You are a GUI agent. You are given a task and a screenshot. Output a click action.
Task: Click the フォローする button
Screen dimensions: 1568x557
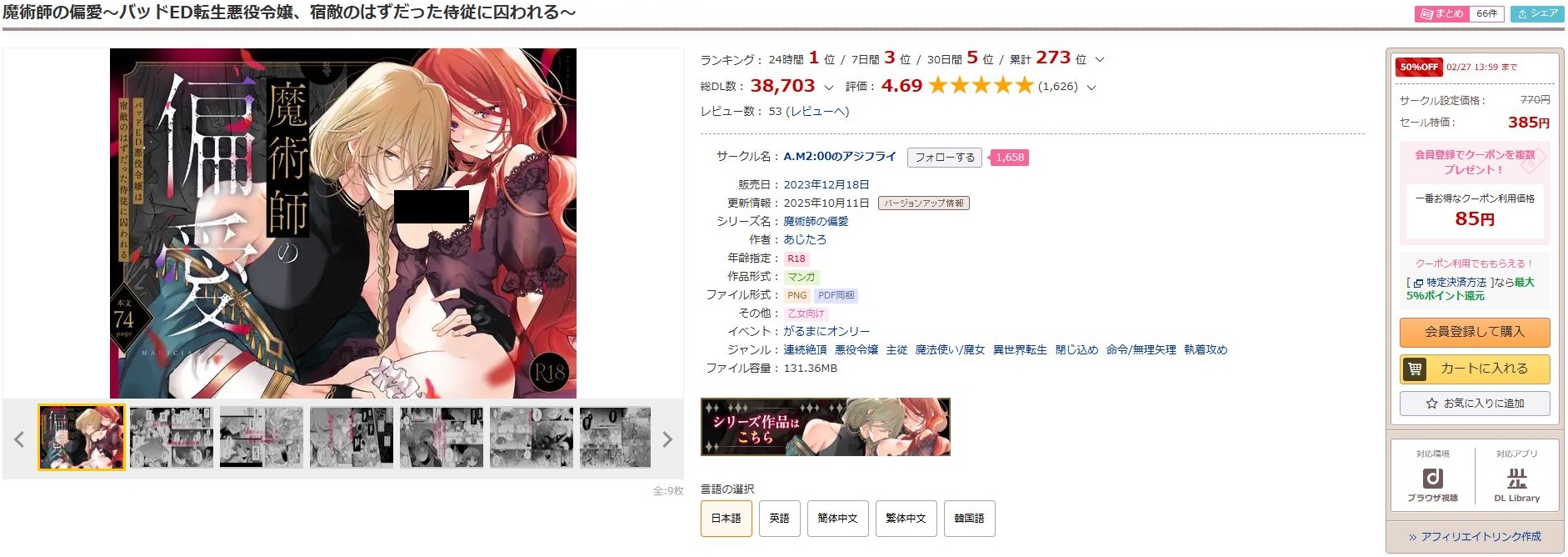(x=945, y=158)
